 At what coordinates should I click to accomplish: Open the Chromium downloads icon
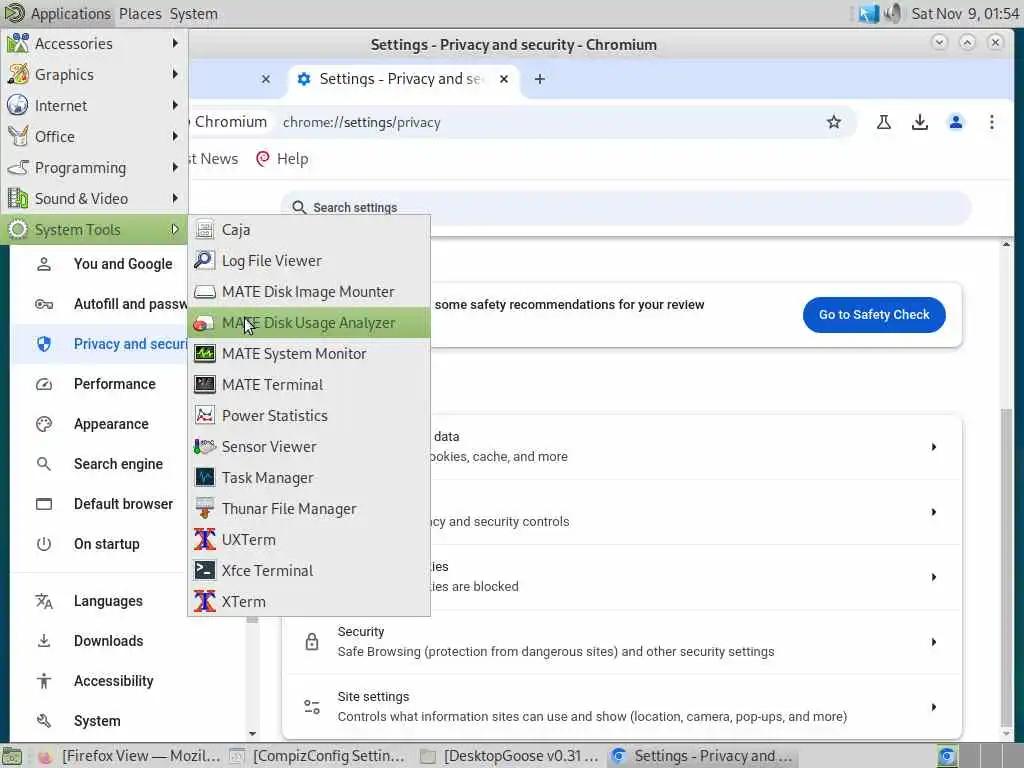coord(920,122)
